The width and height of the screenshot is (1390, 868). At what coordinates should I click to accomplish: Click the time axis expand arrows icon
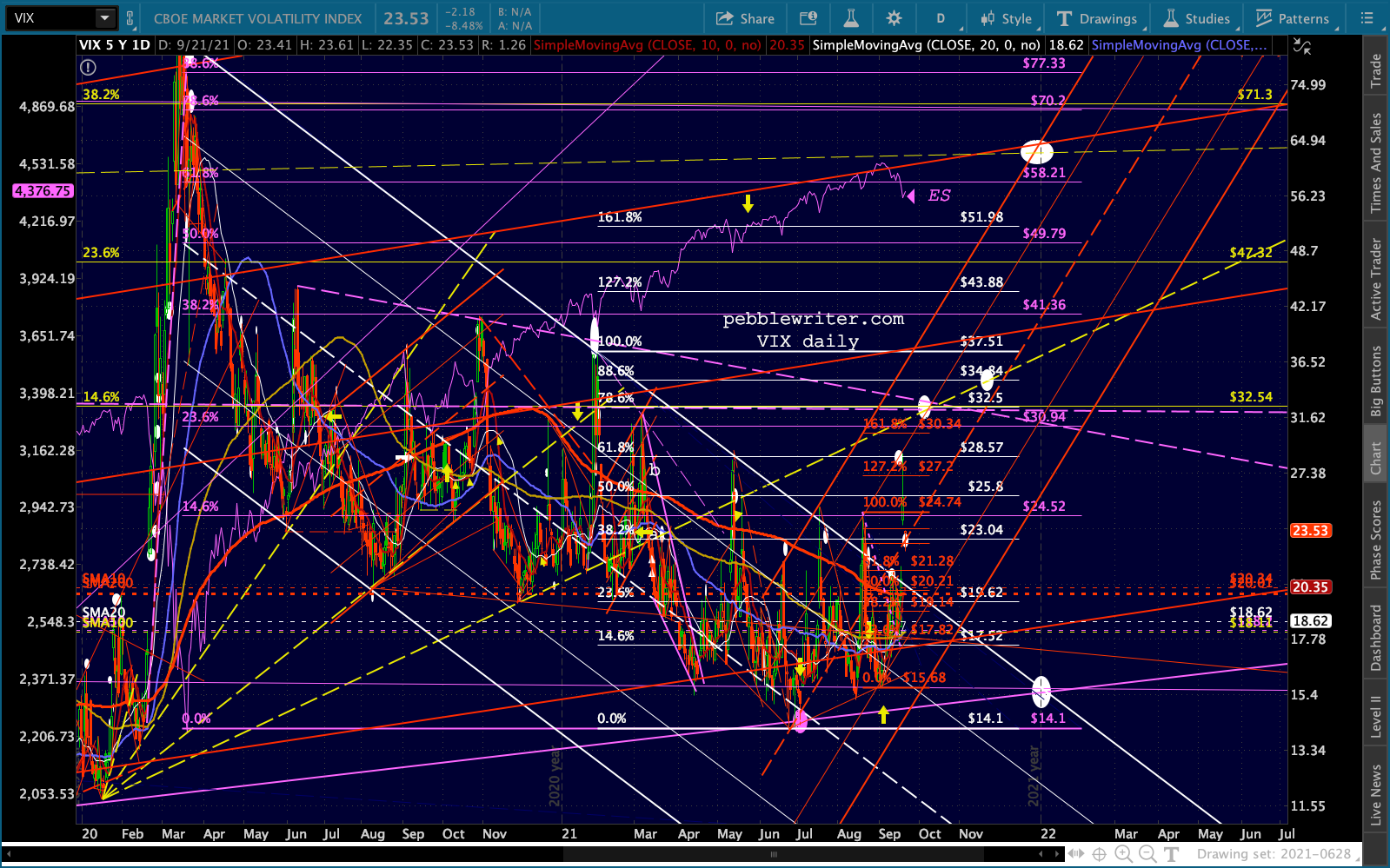point(1076,854)
